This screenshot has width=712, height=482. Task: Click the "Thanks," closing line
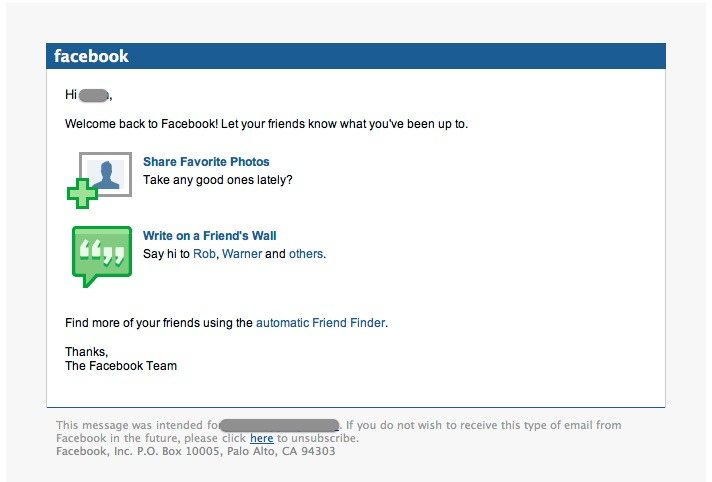(86, 352)
